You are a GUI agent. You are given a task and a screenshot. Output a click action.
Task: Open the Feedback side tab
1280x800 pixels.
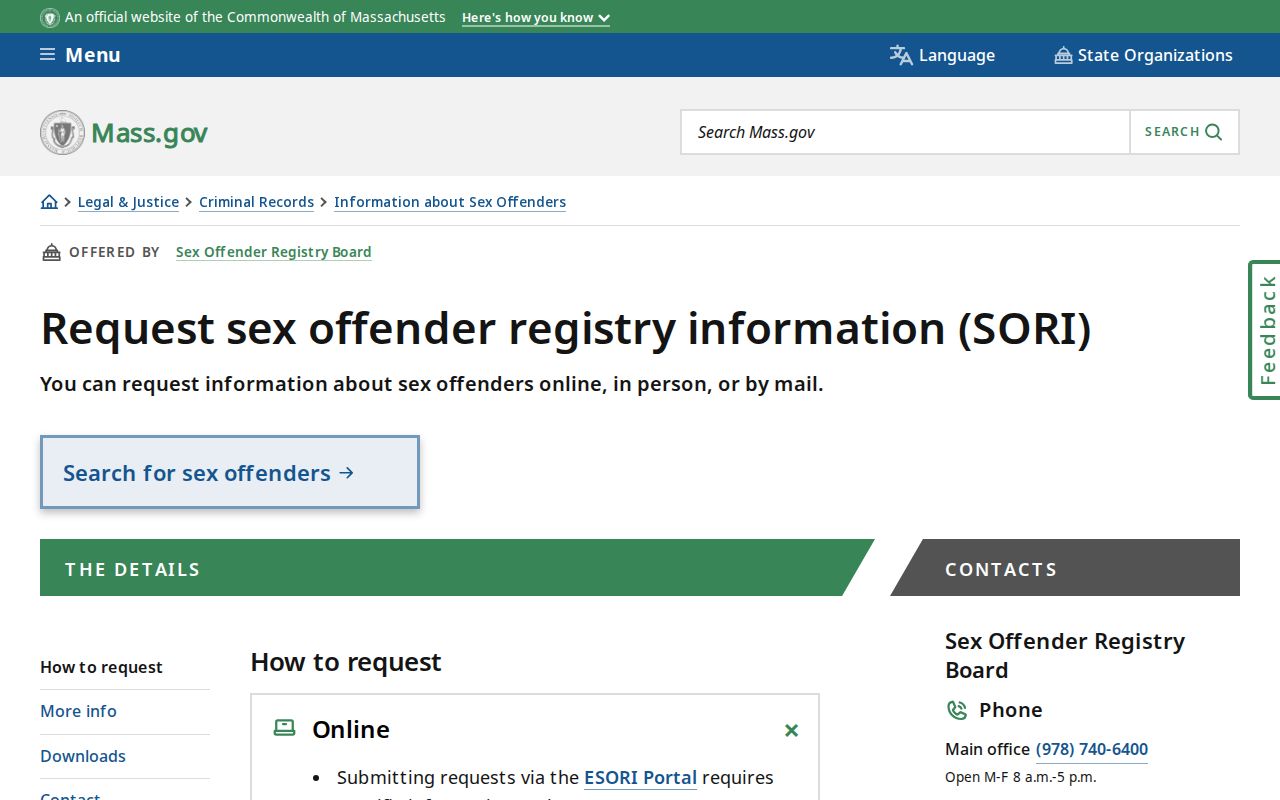(1265, 330)
